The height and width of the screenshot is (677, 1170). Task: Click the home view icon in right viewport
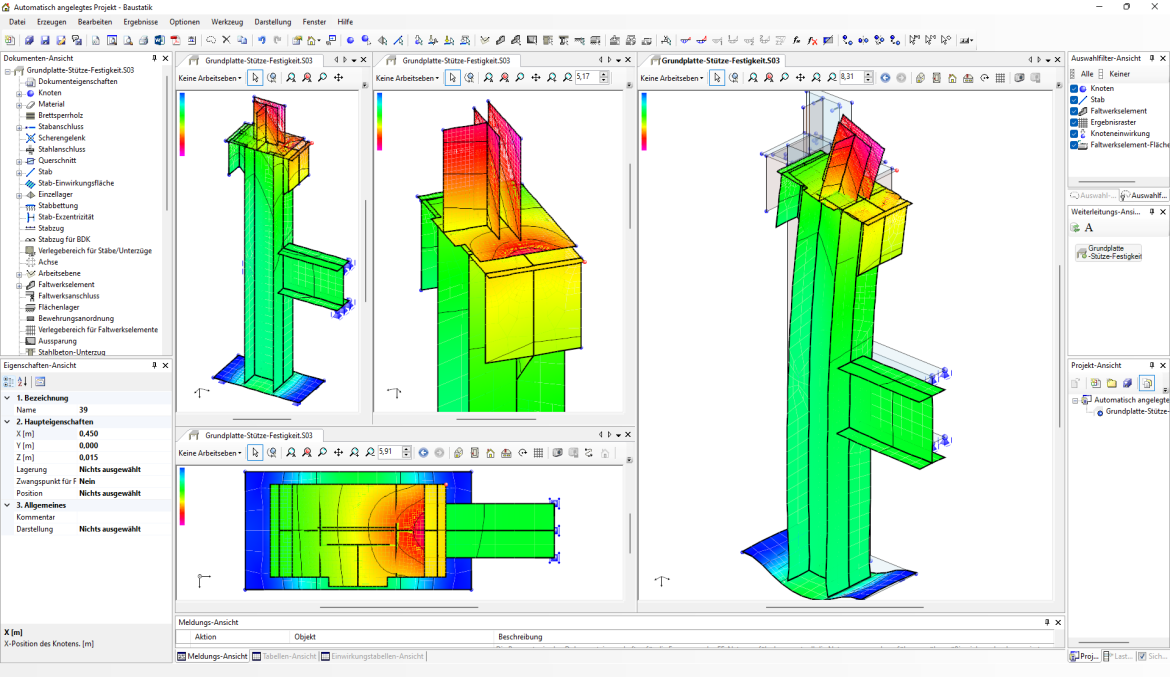tap(952, 78)
